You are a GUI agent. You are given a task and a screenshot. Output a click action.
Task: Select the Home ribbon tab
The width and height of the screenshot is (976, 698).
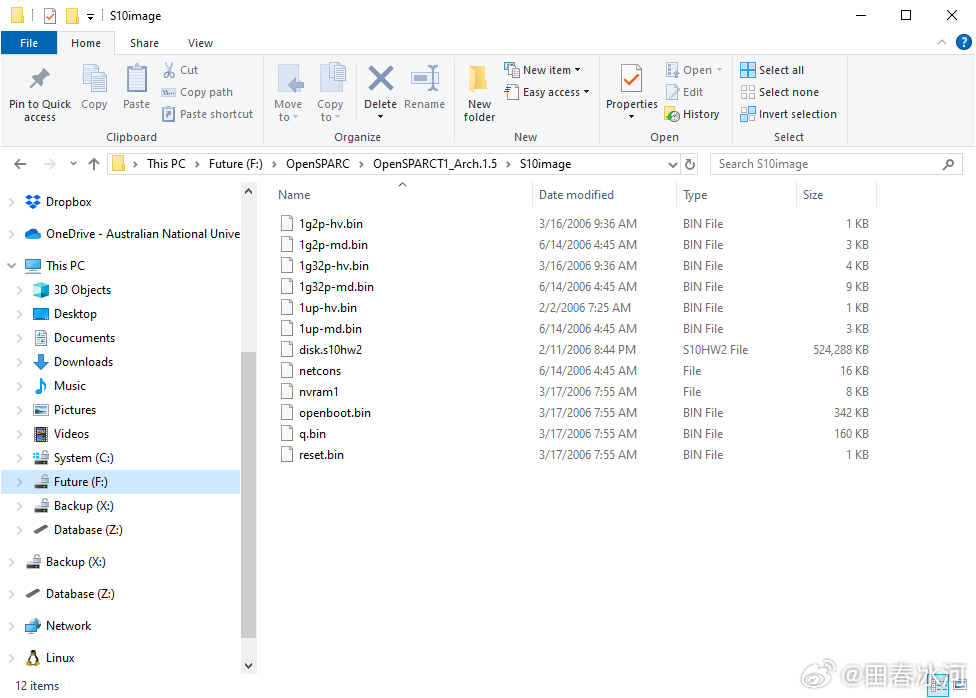pyautogui.click(x=86, y=43)
